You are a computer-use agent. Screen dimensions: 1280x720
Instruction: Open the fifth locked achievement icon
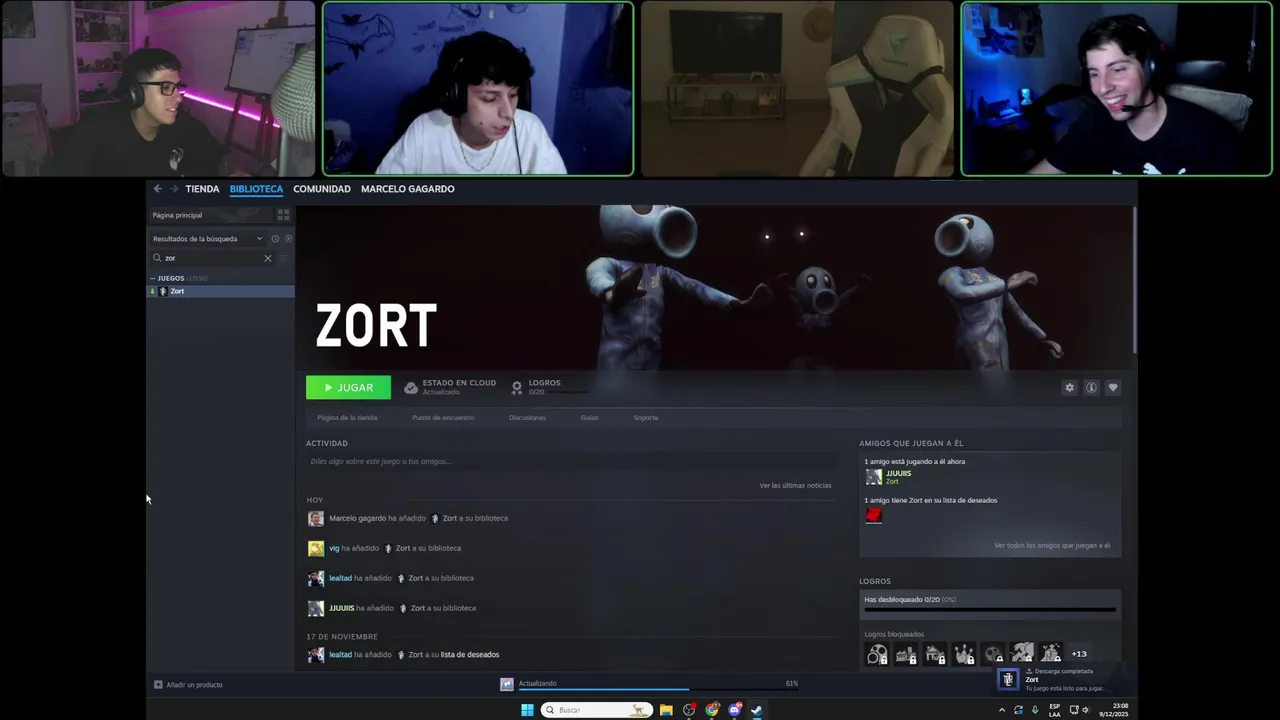(993, 654)
